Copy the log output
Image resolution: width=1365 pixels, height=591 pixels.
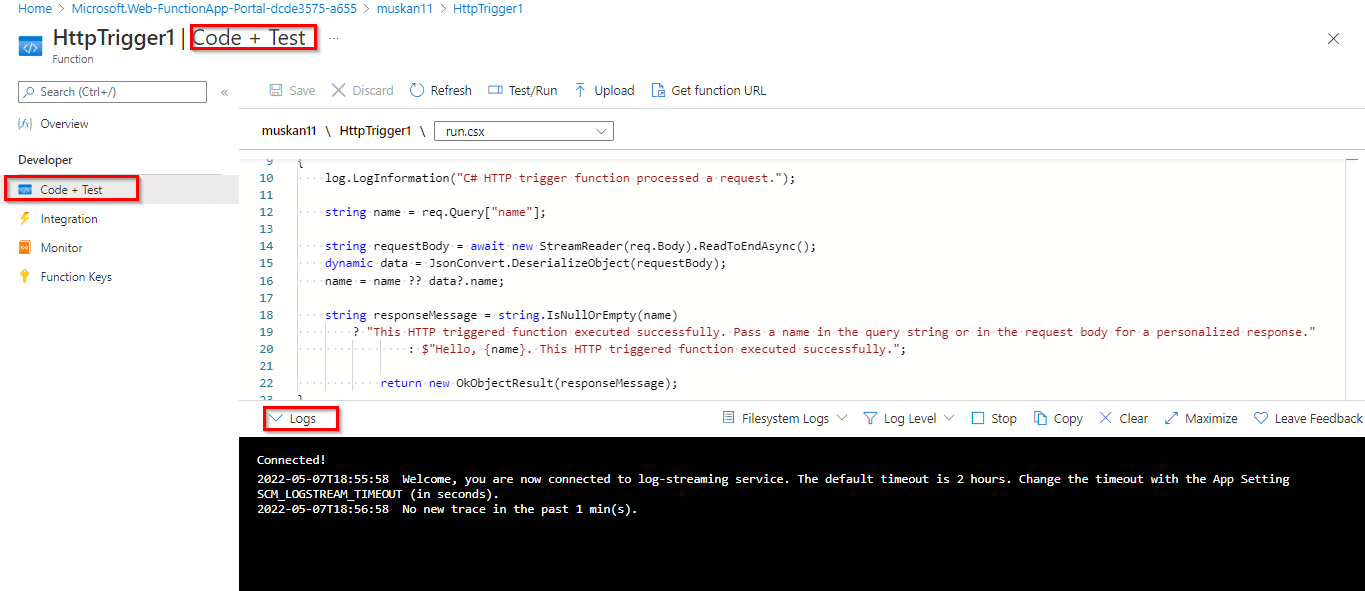1058,419
